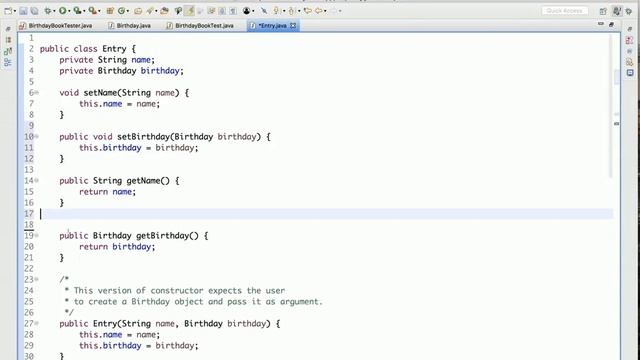This screenshot has height=360, width=640.
Task: Minimize the editor area
Action: pos(600,24)
